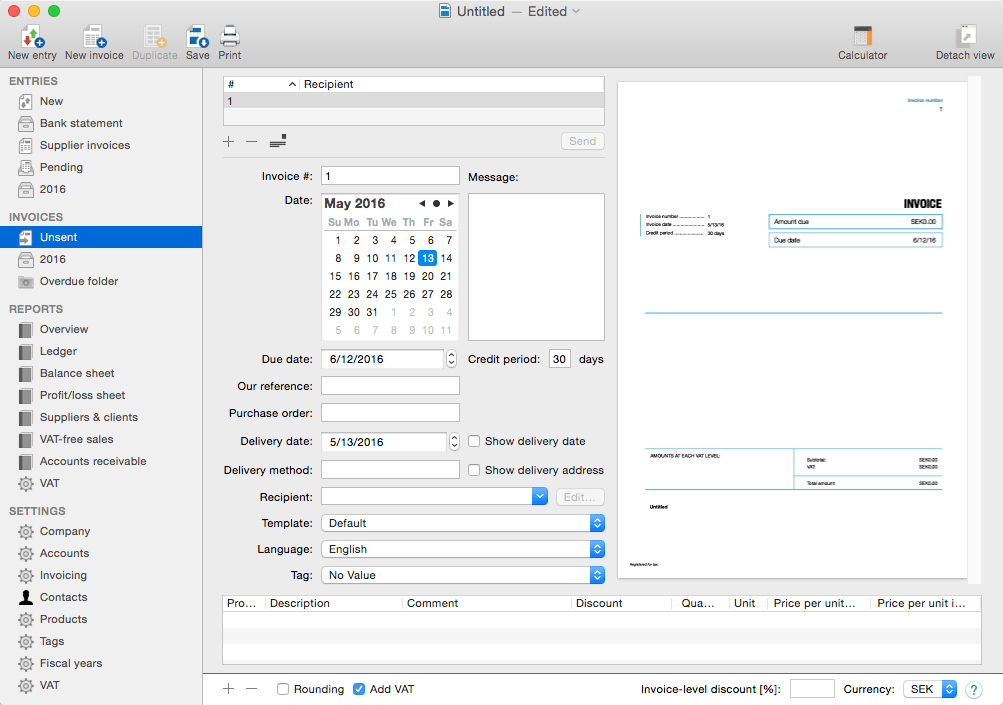Open the Template dropdown showing Default

point(463,523)
